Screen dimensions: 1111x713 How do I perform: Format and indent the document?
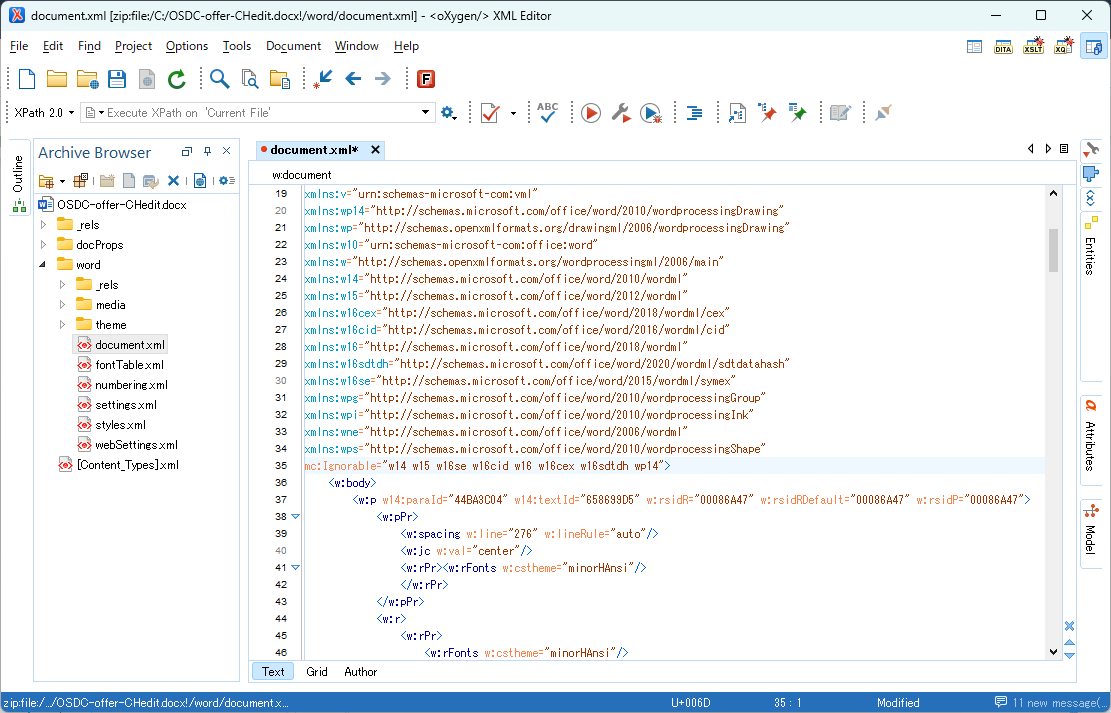tap(694, 112)
